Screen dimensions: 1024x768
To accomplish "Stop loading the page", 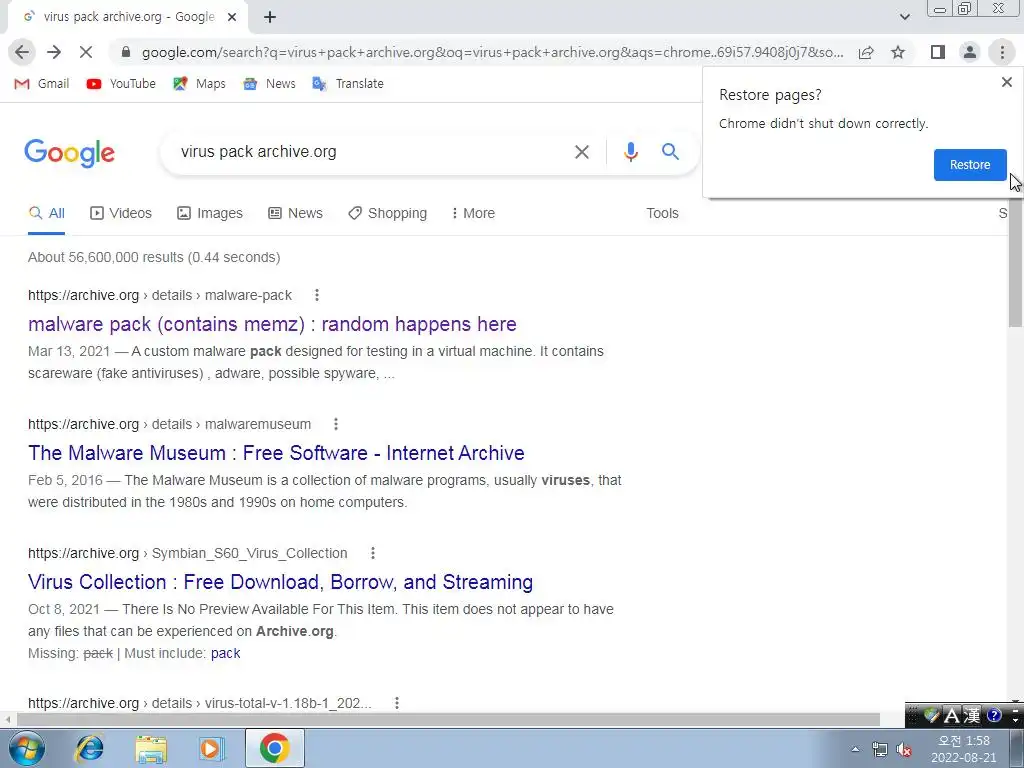I will coord(86,52).
